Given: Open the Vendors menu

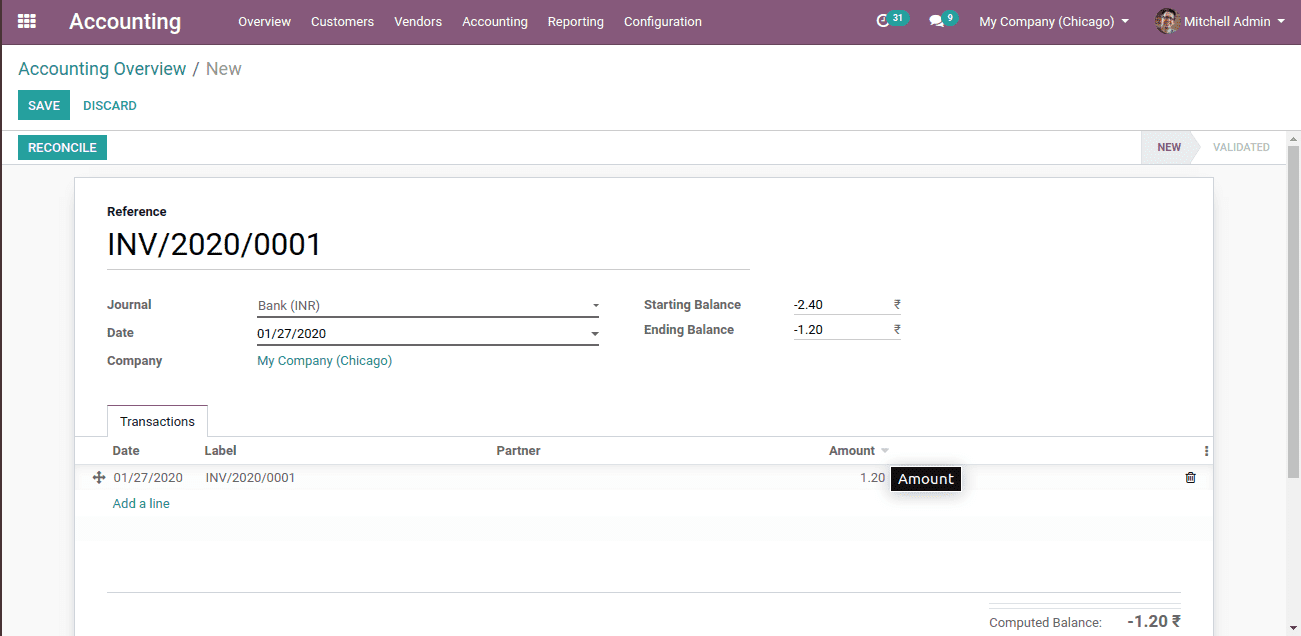Looking at the screenshot, I should pyautogui.click(x=418, y=21).
